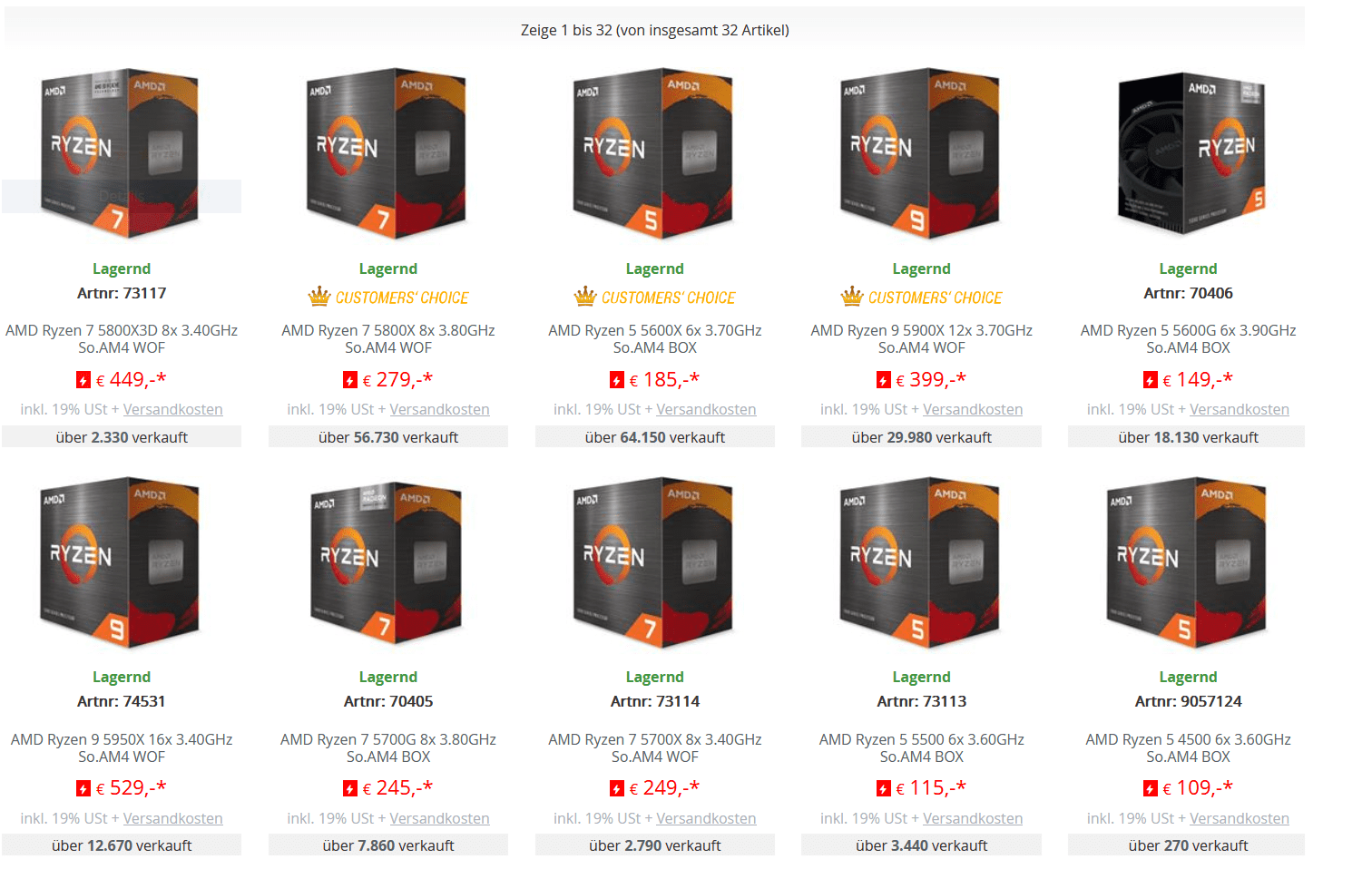The width and height of the screenshot is (1372, 869).
Task: Open Versandkosten link under Ryzen 5 4500
Action: (x=1240, y=818)
